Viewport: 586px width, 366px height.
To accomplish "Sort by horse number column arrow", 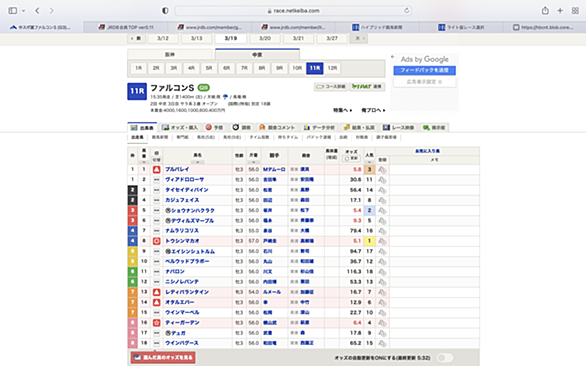I will [x=144, y=162].
